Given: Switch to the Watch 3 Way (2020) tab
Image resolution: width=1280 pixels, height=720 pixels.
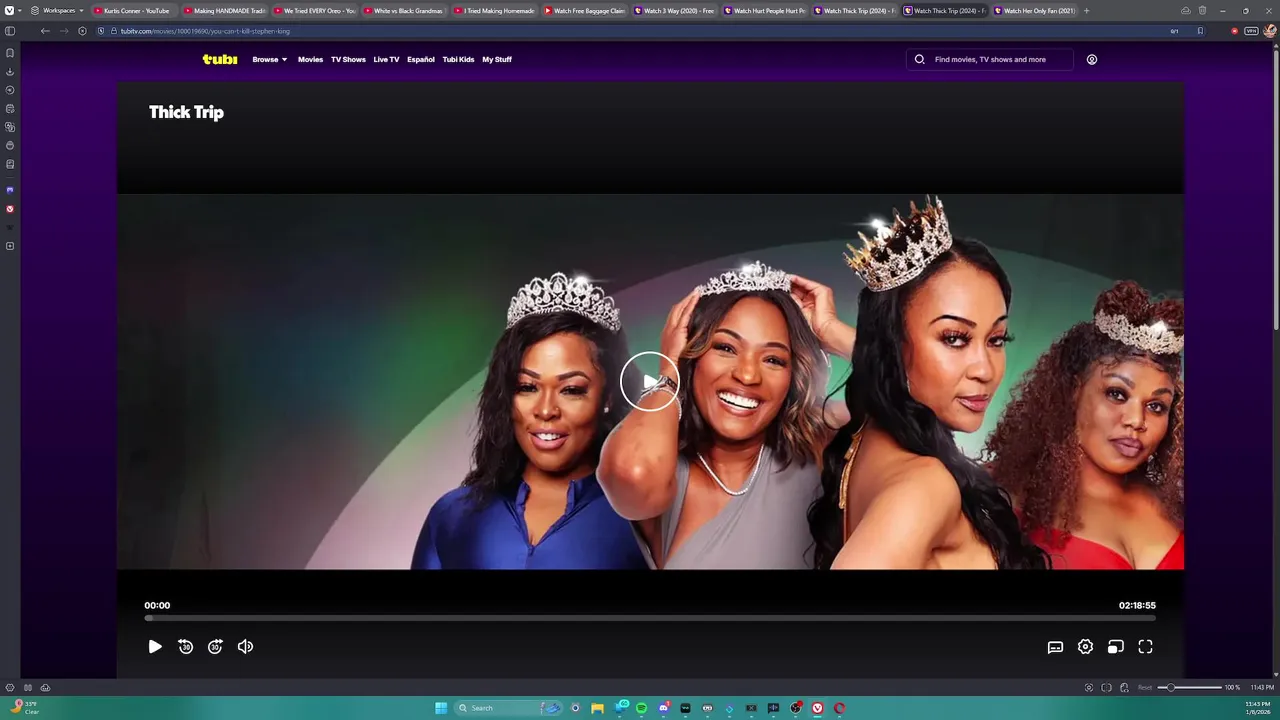Looking at the screenshot, I should (675, 10).
